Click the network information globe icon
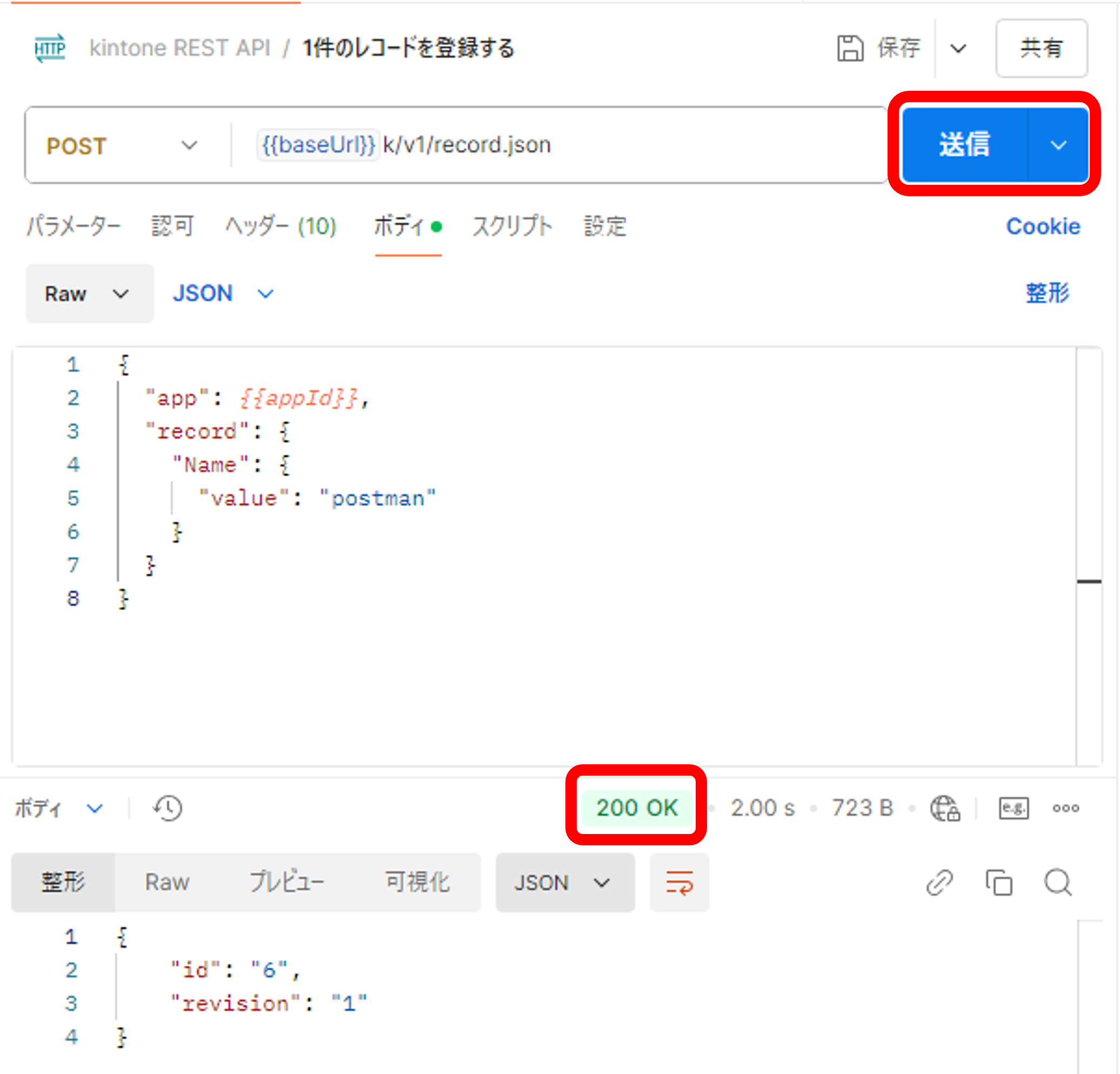 click(x=944, y=808)
